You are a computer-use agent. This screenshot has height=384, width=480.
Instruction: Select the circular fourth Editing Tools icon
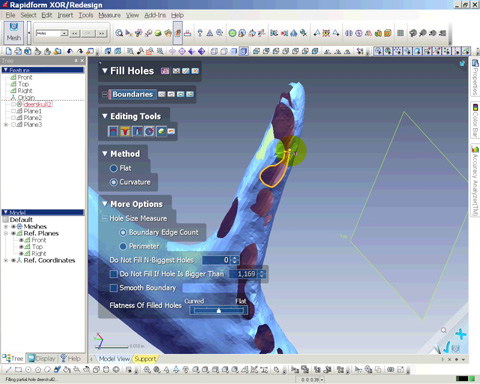coord(149,131)
